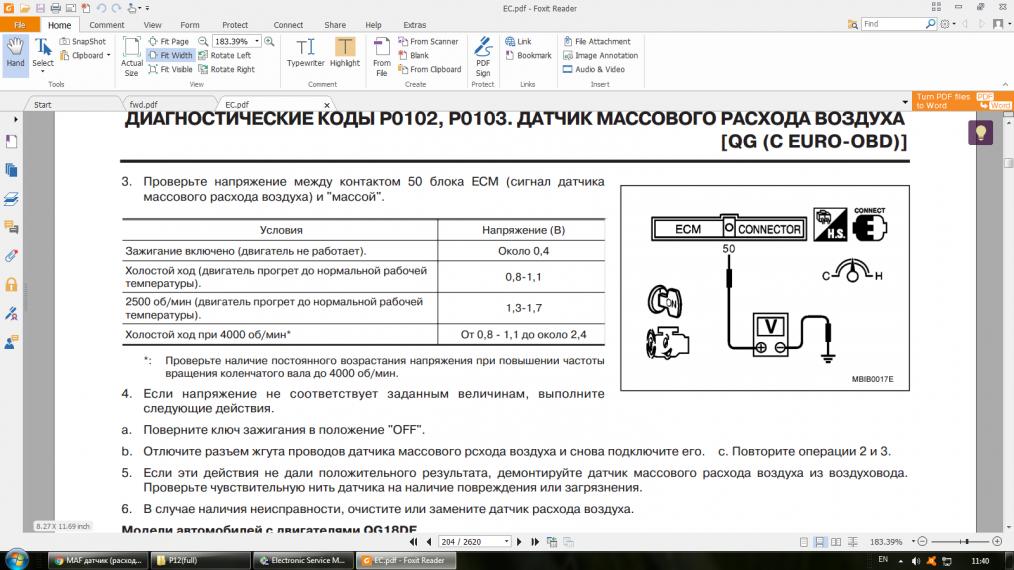Rotate the page left
Image resolution: width=1014 pixels, height=570 pixels.
click(x=225, y=56)
